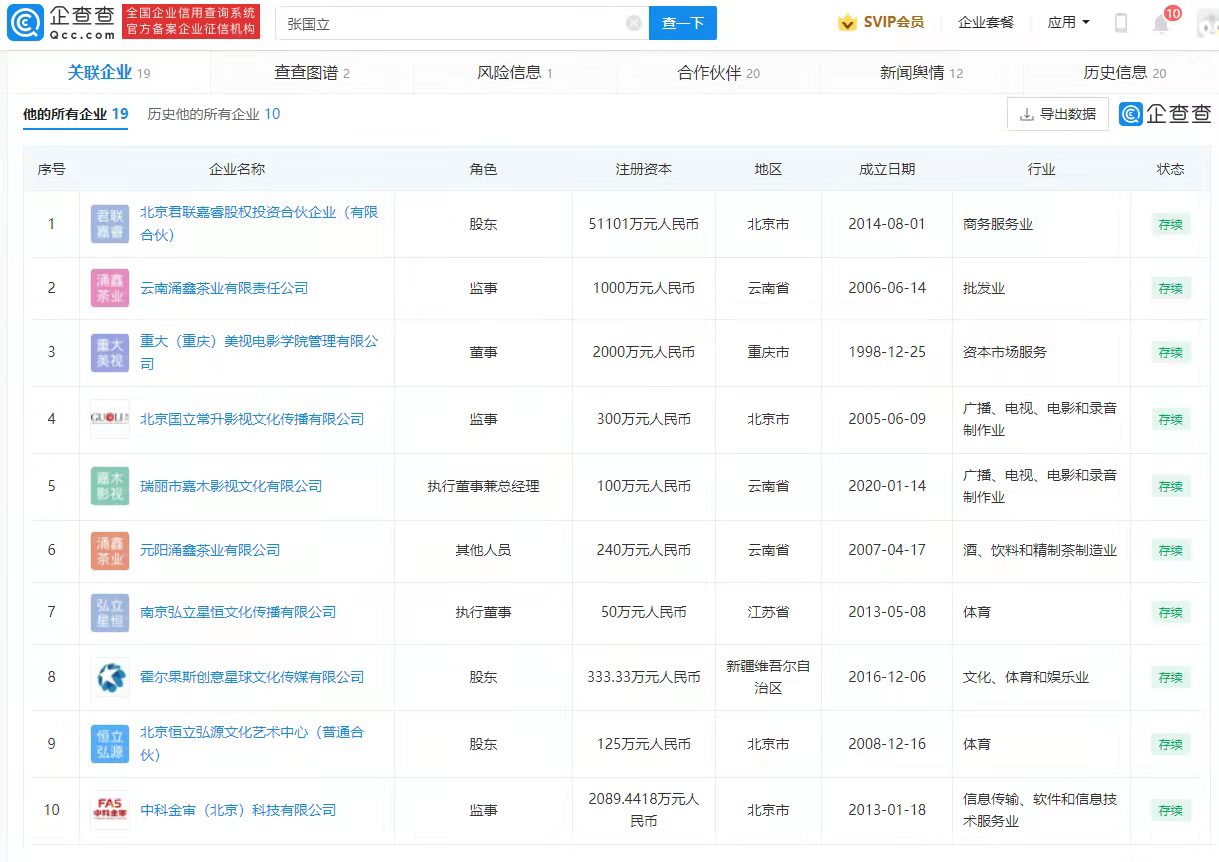Click the SVIP crown icon

[x=847, y=22]
